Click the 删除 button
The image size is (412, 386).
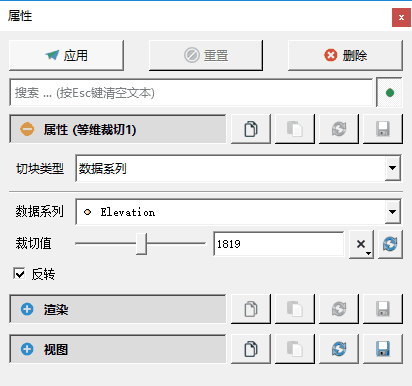[345, 55]
